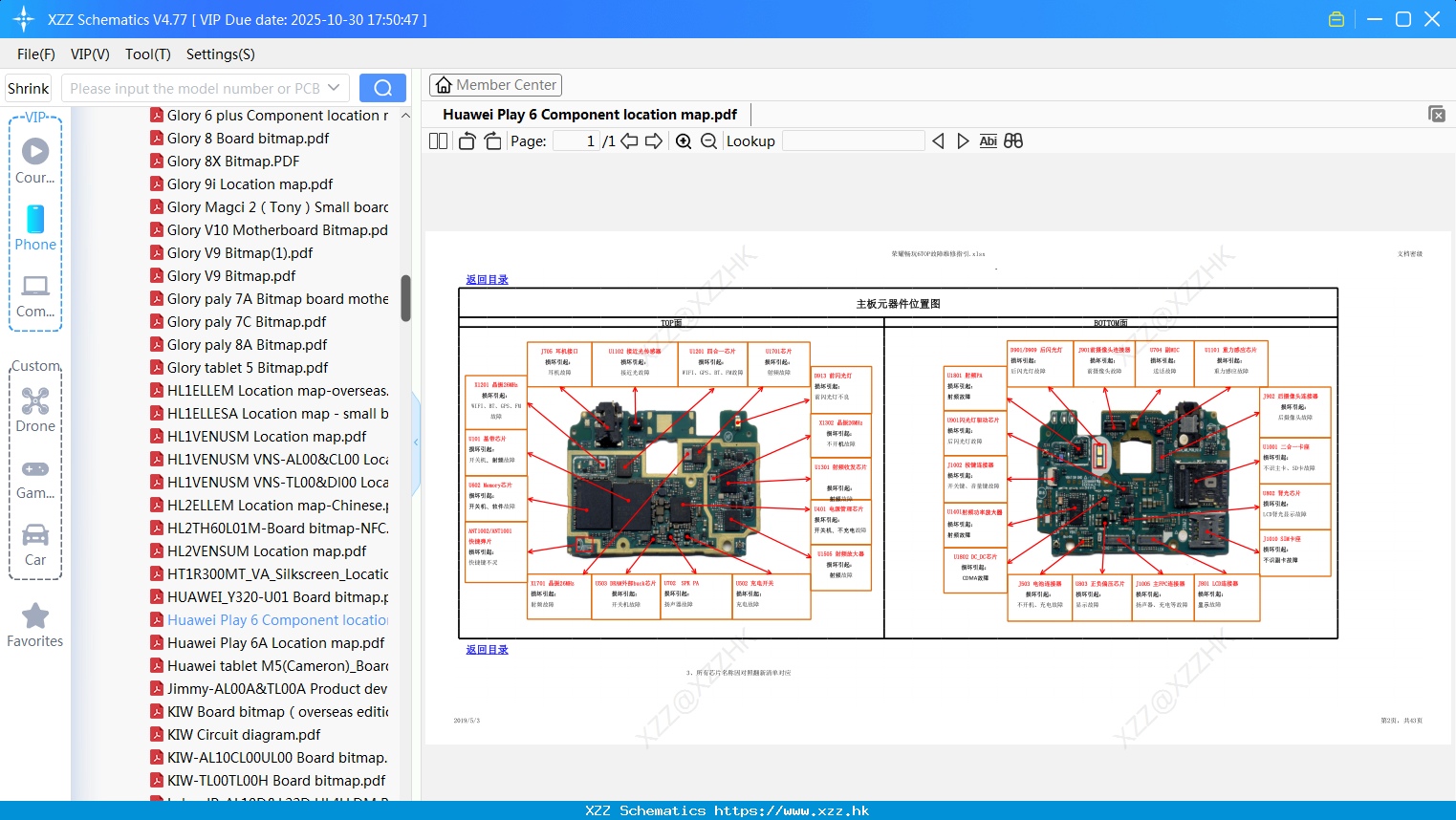1456x820 pixels.
Task: Find next lookup result triangle
Action: pyautogui.click(x=963, y=141)
